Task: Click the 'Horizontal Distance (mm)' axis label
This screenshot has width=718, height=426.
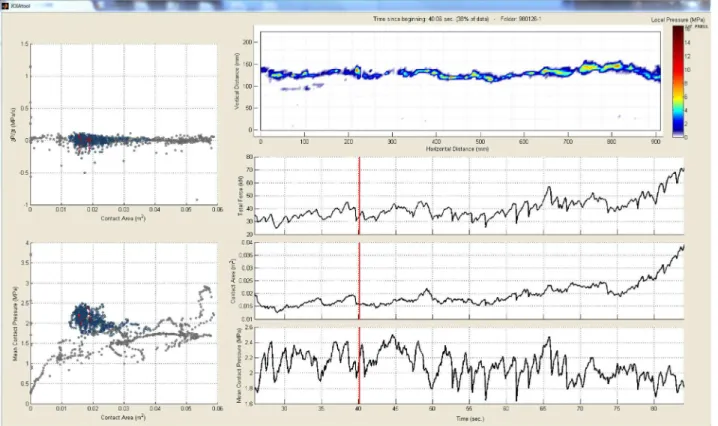Action: pyautogui.click(x=457, y=149)
